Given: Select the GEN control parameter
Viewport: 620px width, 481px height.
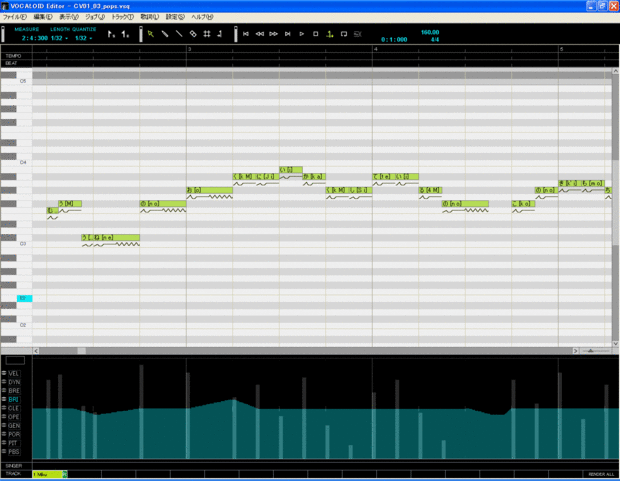Looking at the screenshot, I should pos(14,426).
